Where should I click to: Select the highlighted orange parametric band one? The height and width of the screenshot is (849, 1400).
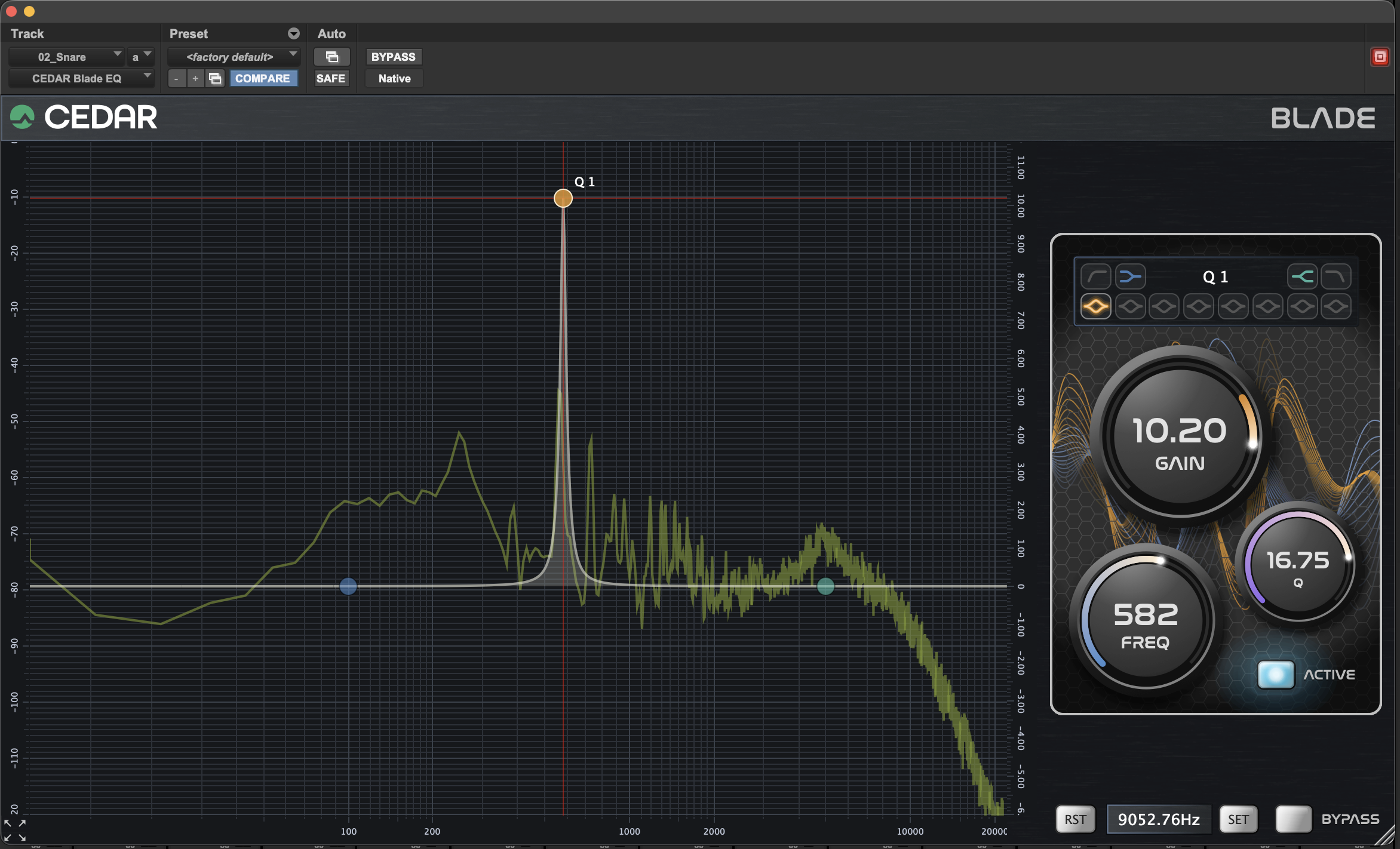click(1096, 307)
